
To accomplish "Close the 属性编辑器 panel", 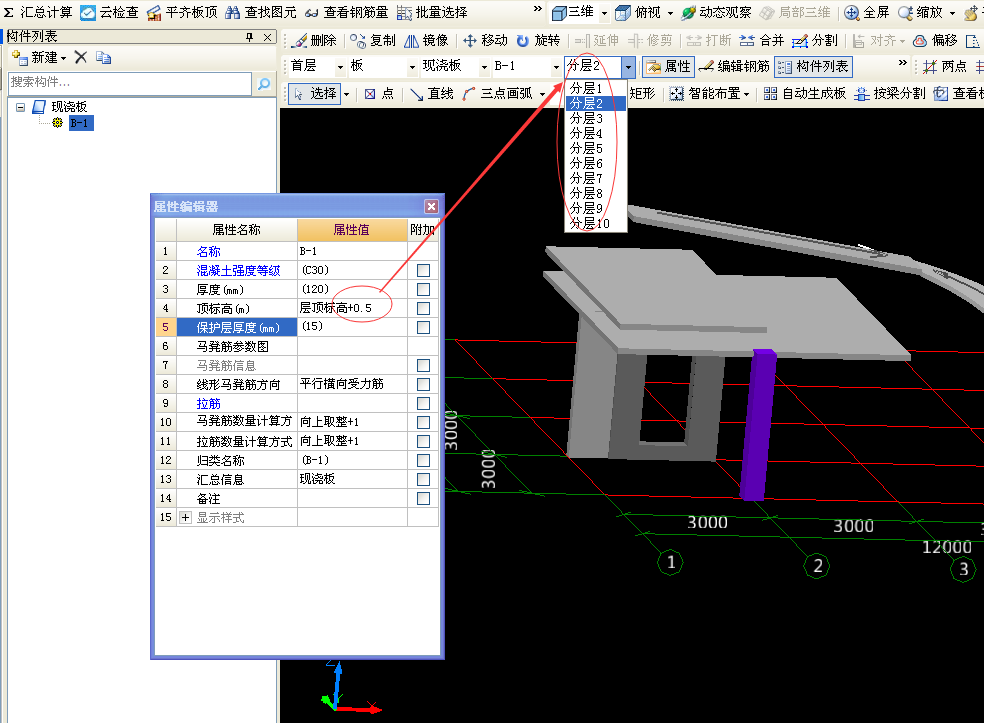I will coord(431,206).
